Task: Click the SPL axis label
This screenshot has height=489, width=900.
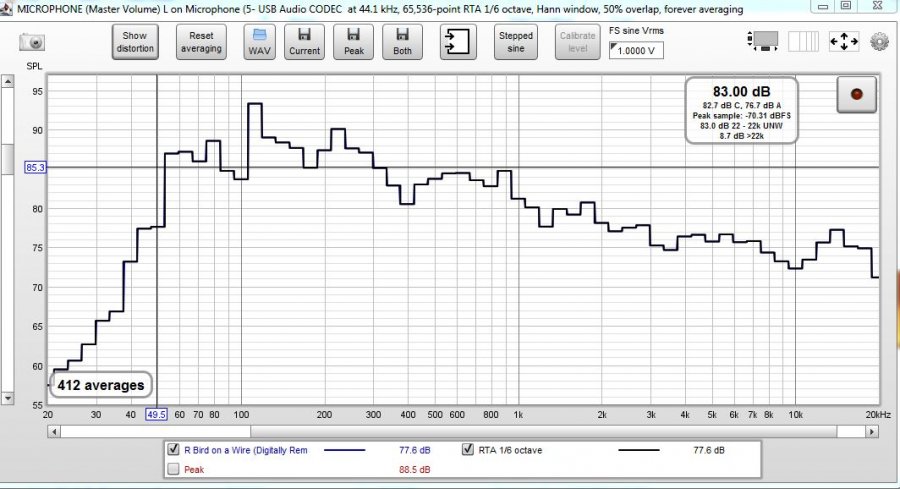Action: [x=34, y=66]
